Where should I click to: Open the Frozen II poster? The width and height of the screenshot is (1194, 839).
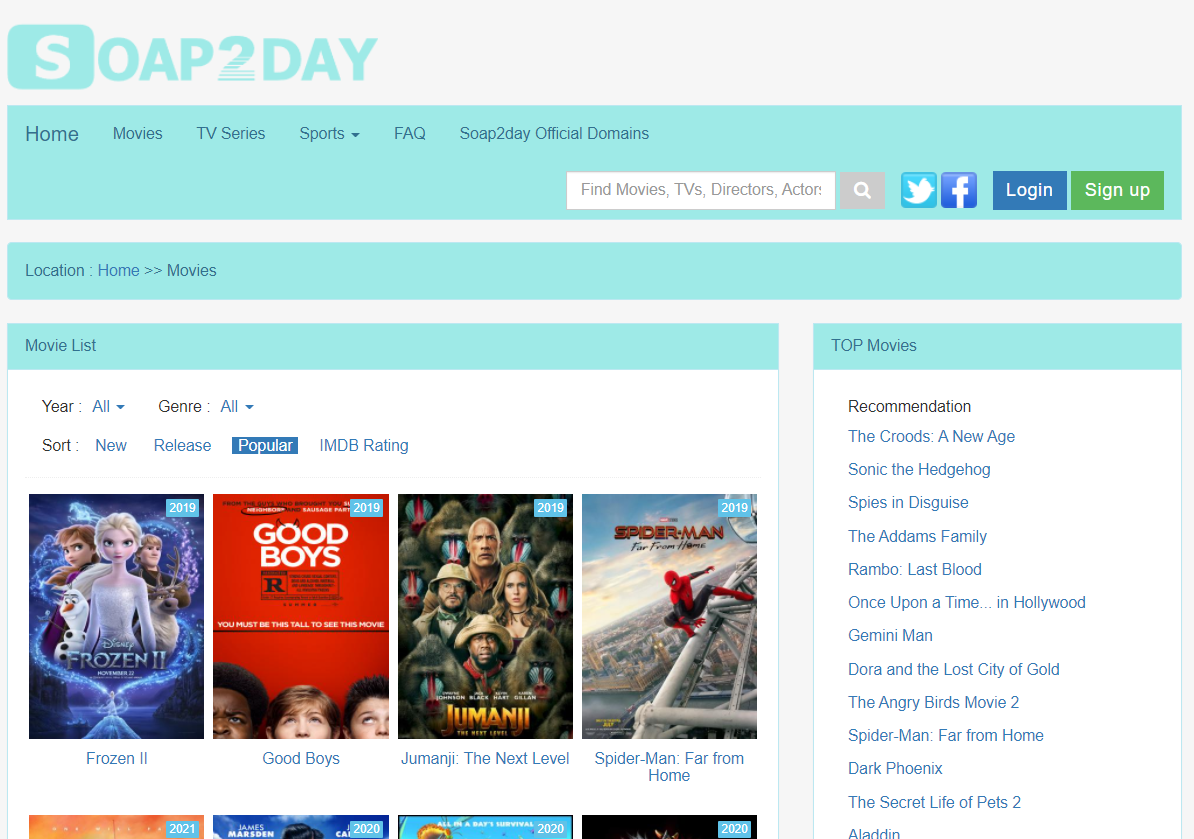coord(117,617)
